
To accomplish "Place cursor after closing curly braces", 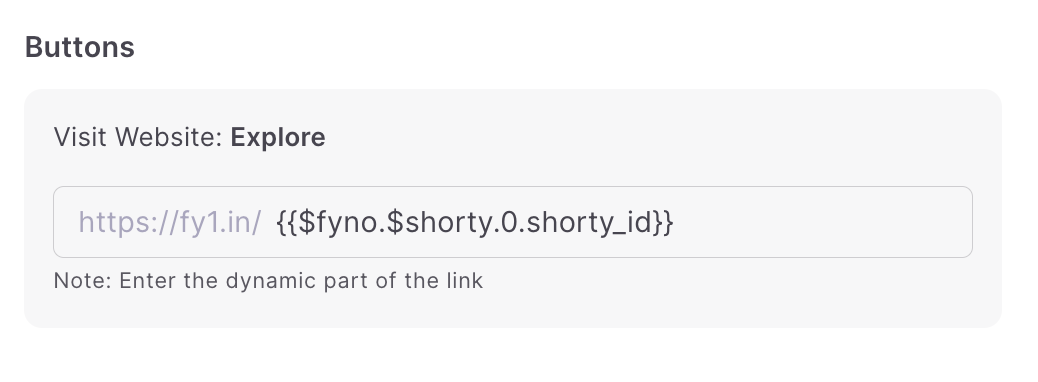I will (674, 222).
